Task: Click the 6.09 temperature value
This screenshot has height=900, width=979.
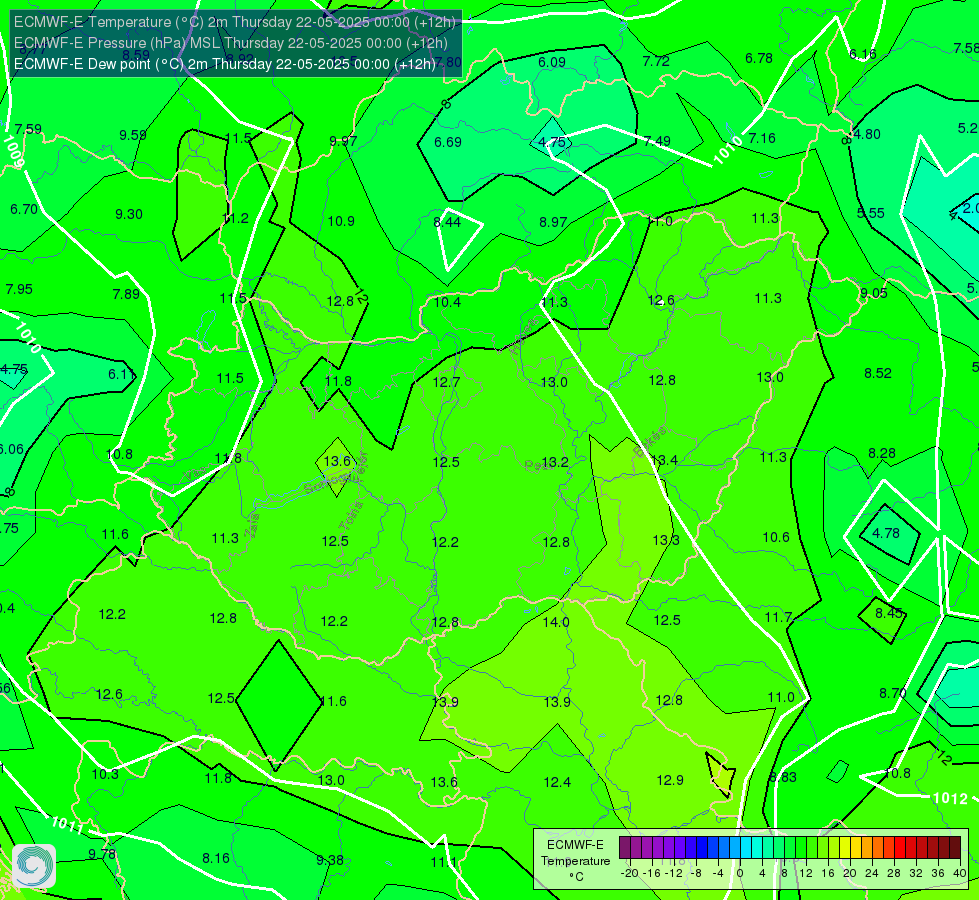Action: (552, 62)
